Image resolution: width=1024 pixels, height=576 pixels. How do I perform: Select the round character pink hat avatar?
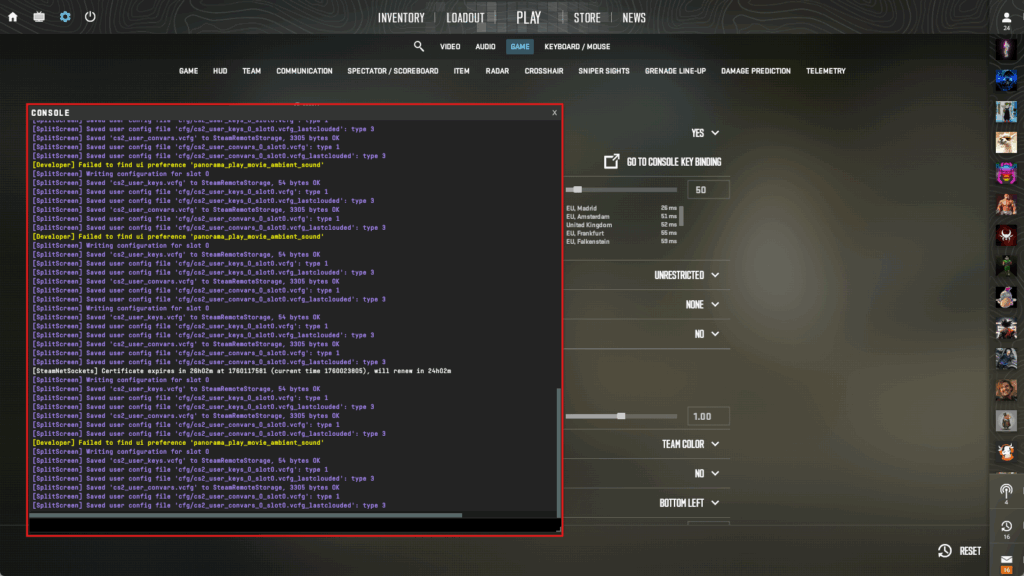pyautogui.click(x=1006, y=297)
